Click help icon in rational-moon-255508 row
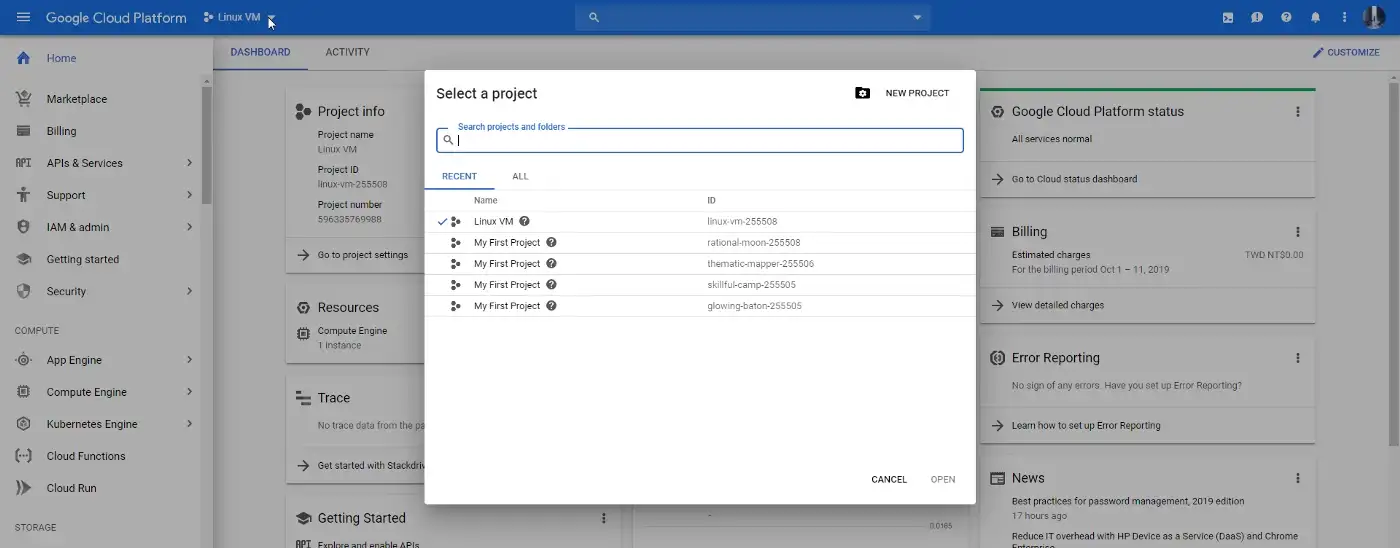 tap(551, 243)
